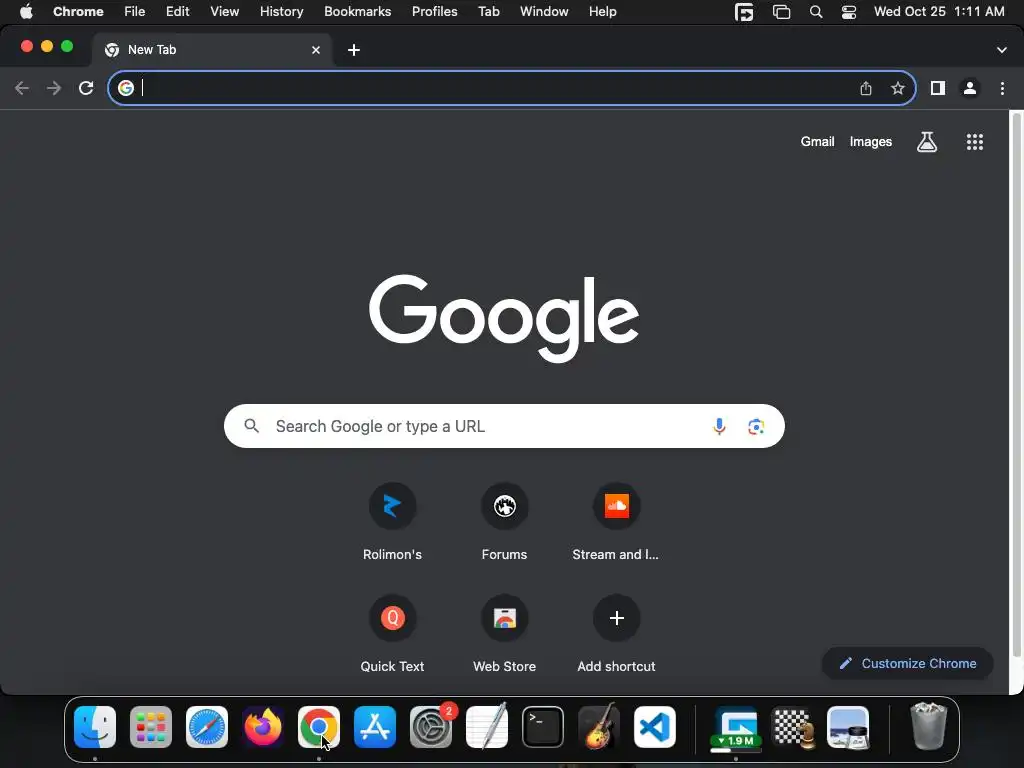Viewport: 1024px width, 768px height.
Task: Open Terminal from the Dock
Action: click(543, 727)
